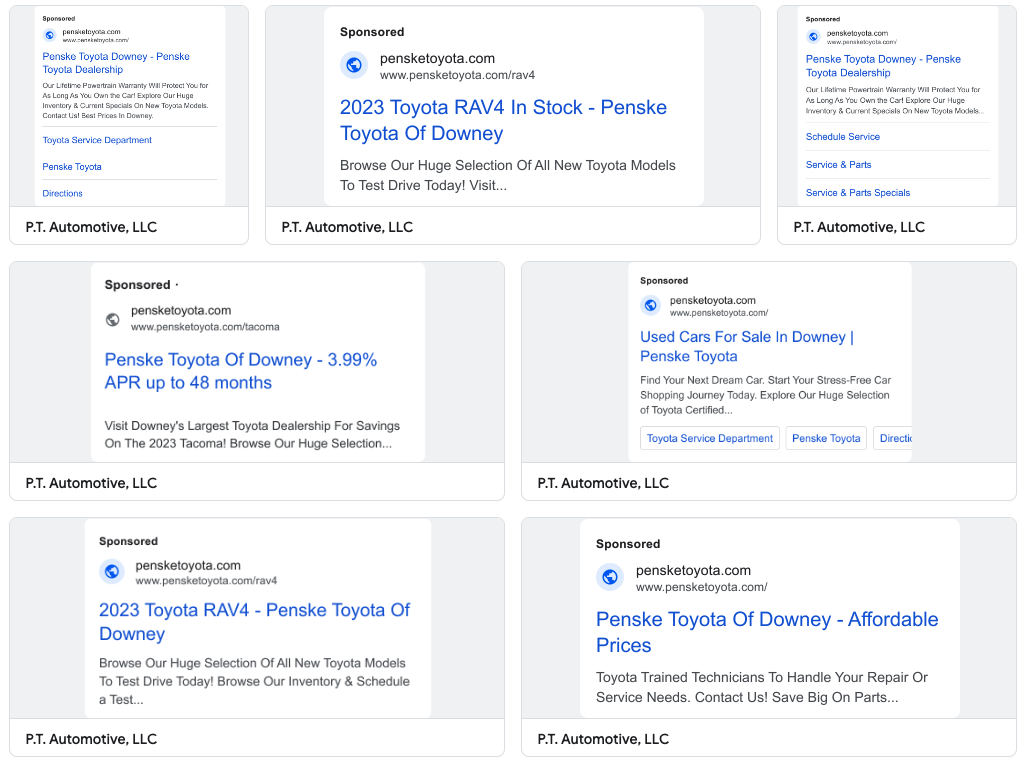Click P.T. Automotive, LLC under 3.99% APR ad
Image resolution: width=1022 pixels, height=766 pixels.
coord(91,483)
